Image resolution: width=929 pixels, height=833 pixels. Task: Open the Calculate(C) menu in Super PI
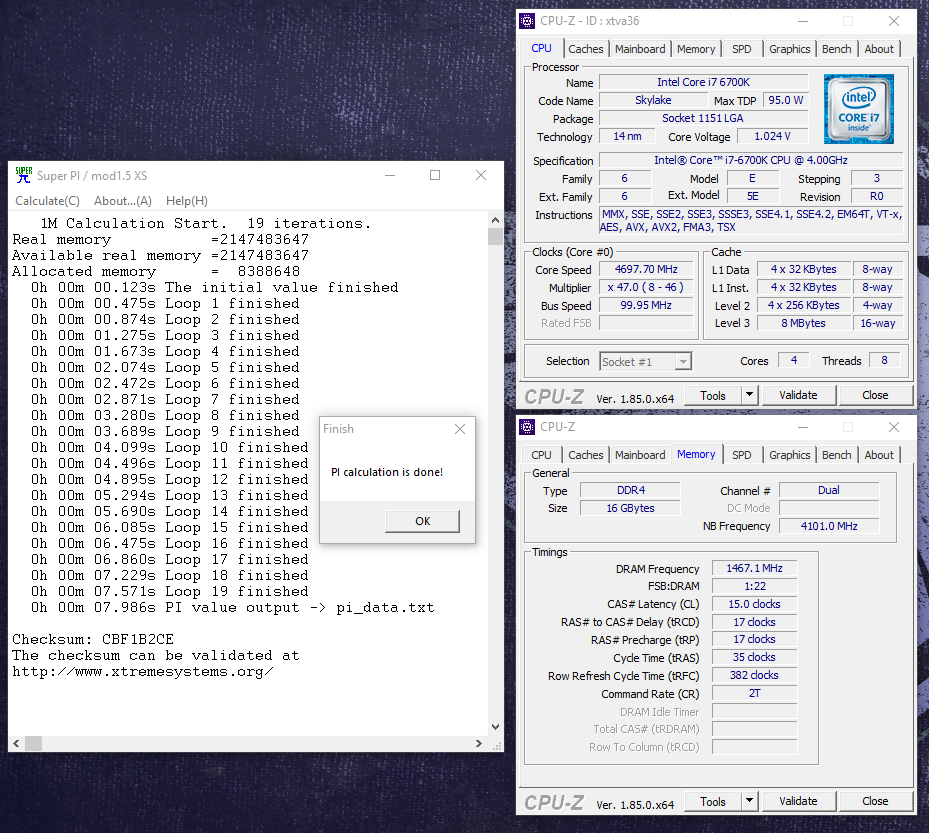[47, 201]
